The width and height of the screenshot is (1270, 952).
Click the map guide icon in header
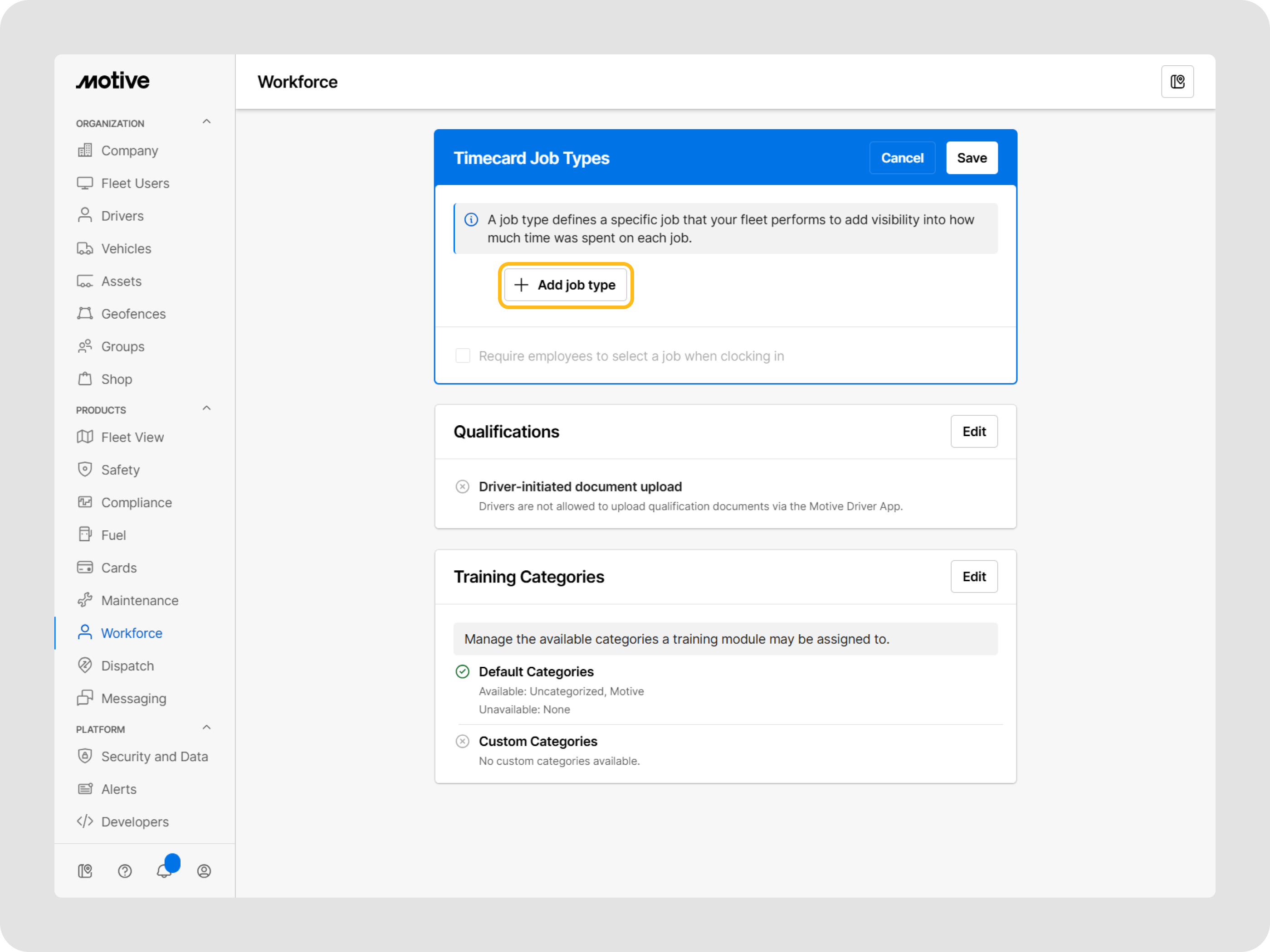[x=1177, y=82]
